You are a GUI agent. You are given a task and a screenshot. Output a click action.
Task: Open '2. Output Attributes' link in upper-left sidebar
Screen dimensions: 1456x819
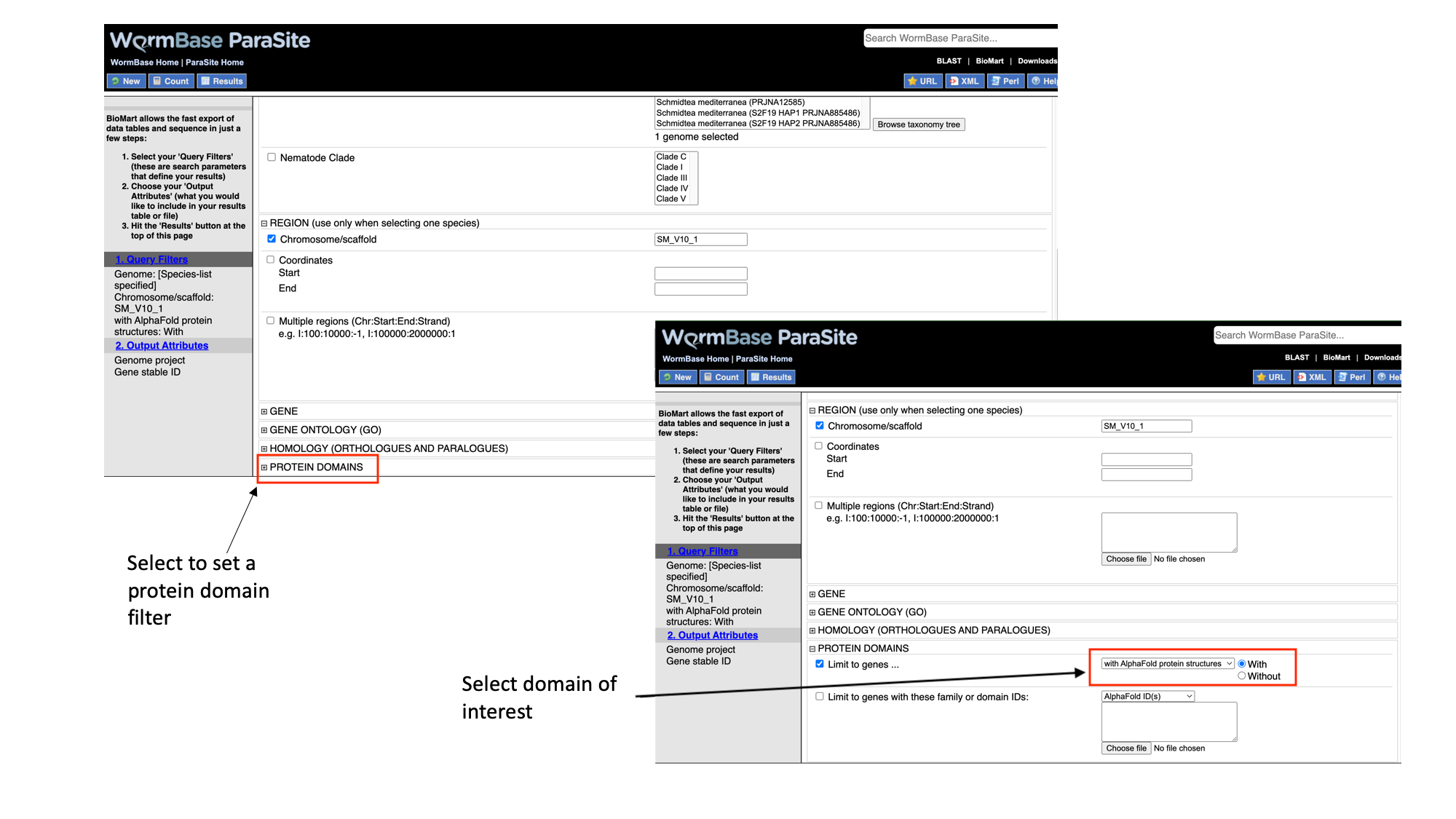point(162,346)
